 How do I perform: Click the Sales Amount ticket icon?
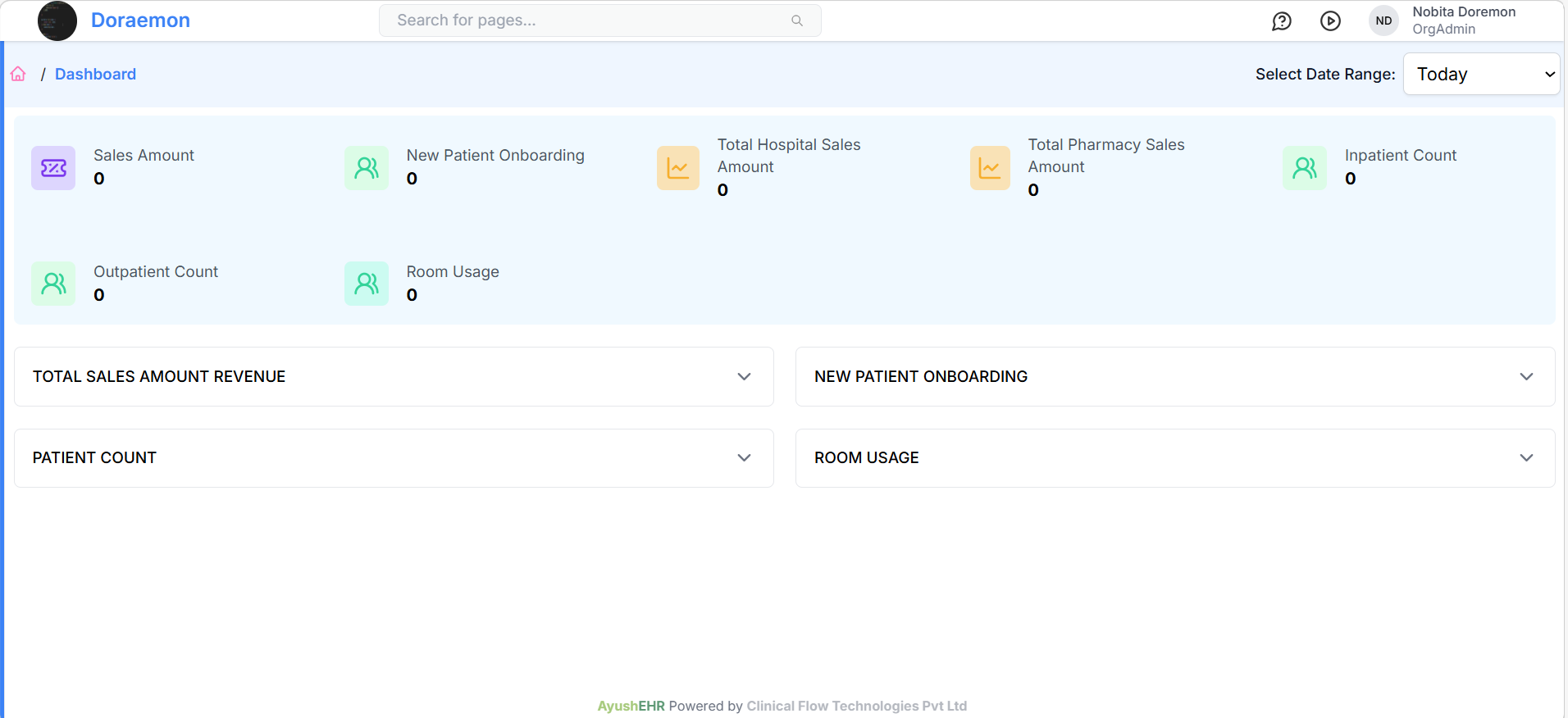53,168
